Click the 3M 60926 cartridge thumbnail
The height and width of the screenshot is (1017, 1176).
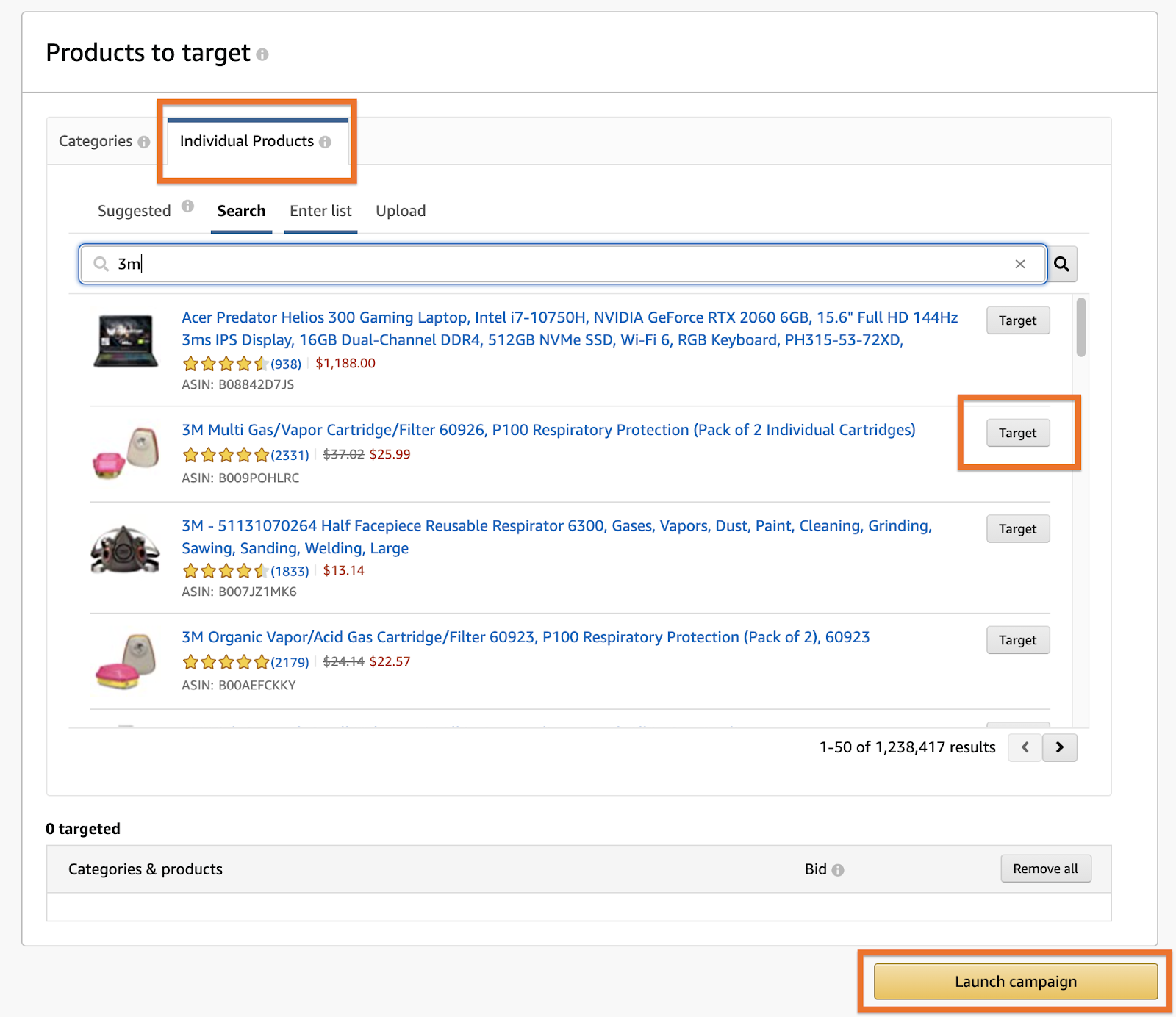point(126,453)
